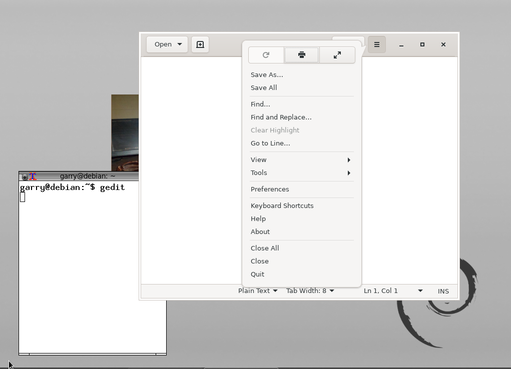Click the terminal title garry@debian: ~
Viewport: 511px width, 369px height.
87,176
